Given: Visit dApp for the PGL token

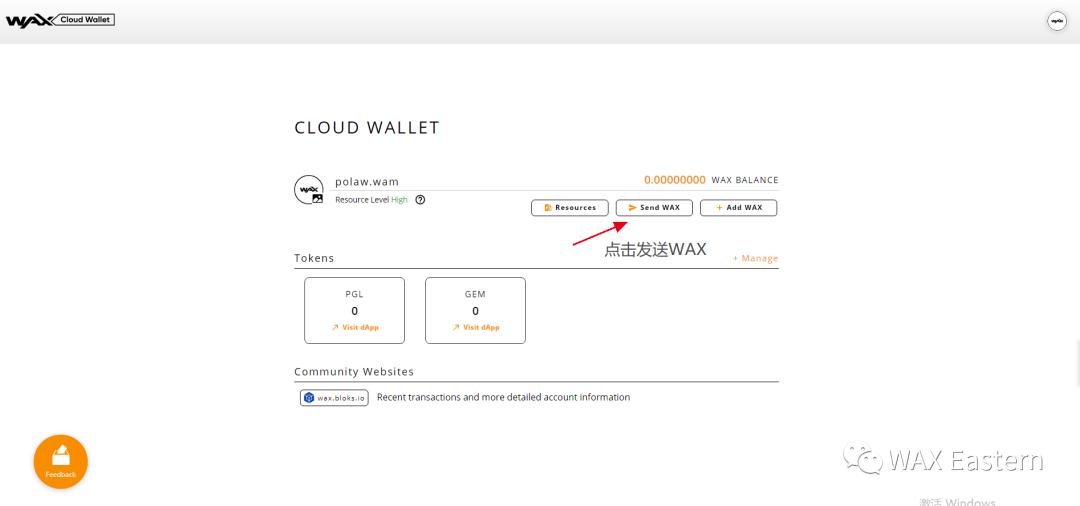Looking at the screenshot, I should [355, 327].
